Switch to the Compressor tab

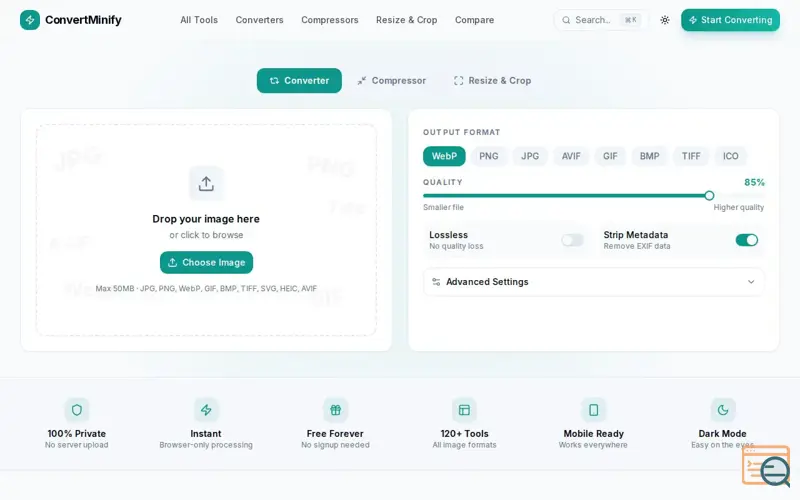[391, 81]
